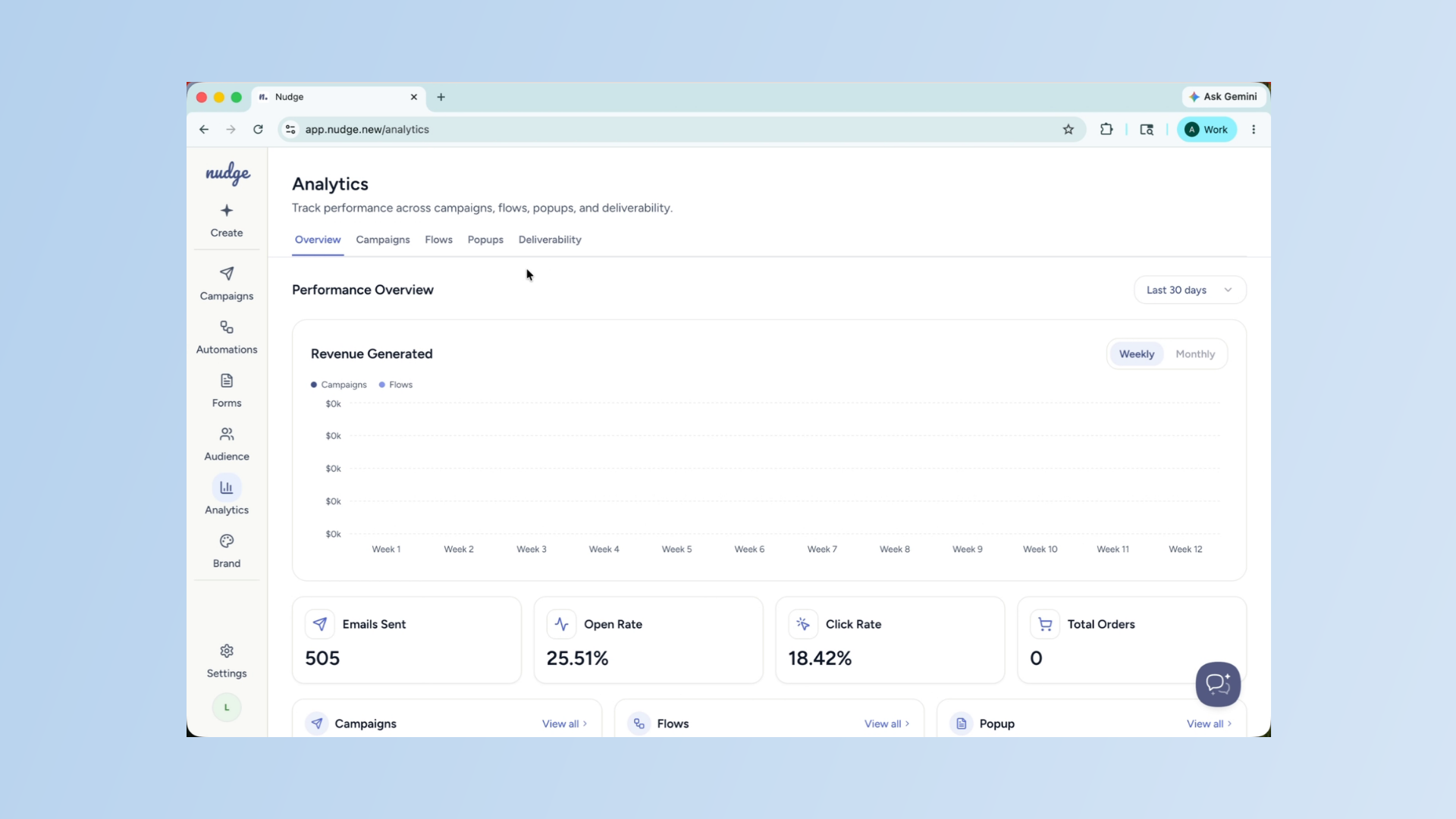Open the chat support bubble
This screenshot has width=1456, height=819.
pos(1218,684)
